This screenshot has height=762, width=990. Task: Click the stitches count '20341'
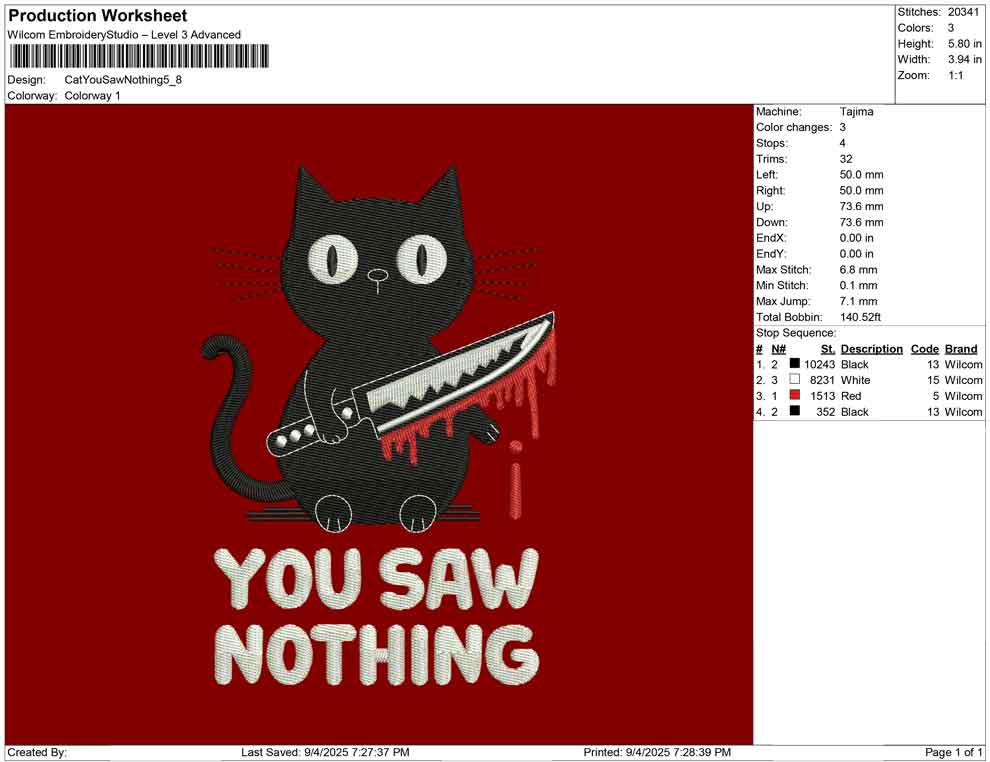963,12
